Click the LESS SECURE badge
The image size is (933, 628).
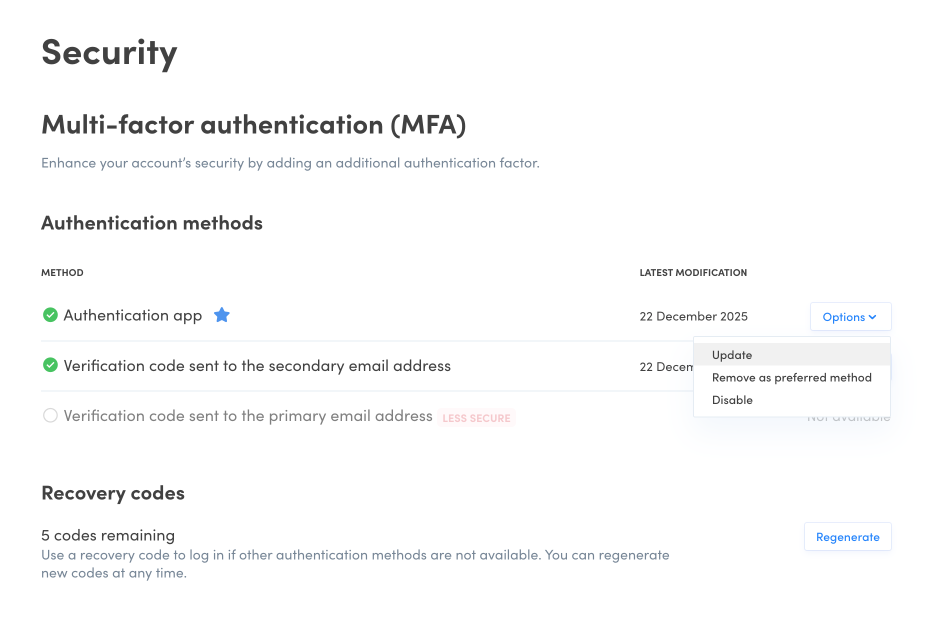pyautogui.click(x=476, y=418)
